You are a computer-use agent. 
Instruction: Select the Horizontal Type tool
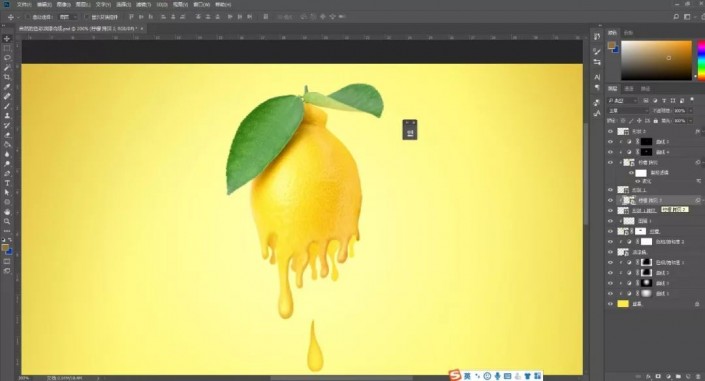pos(7,183)
